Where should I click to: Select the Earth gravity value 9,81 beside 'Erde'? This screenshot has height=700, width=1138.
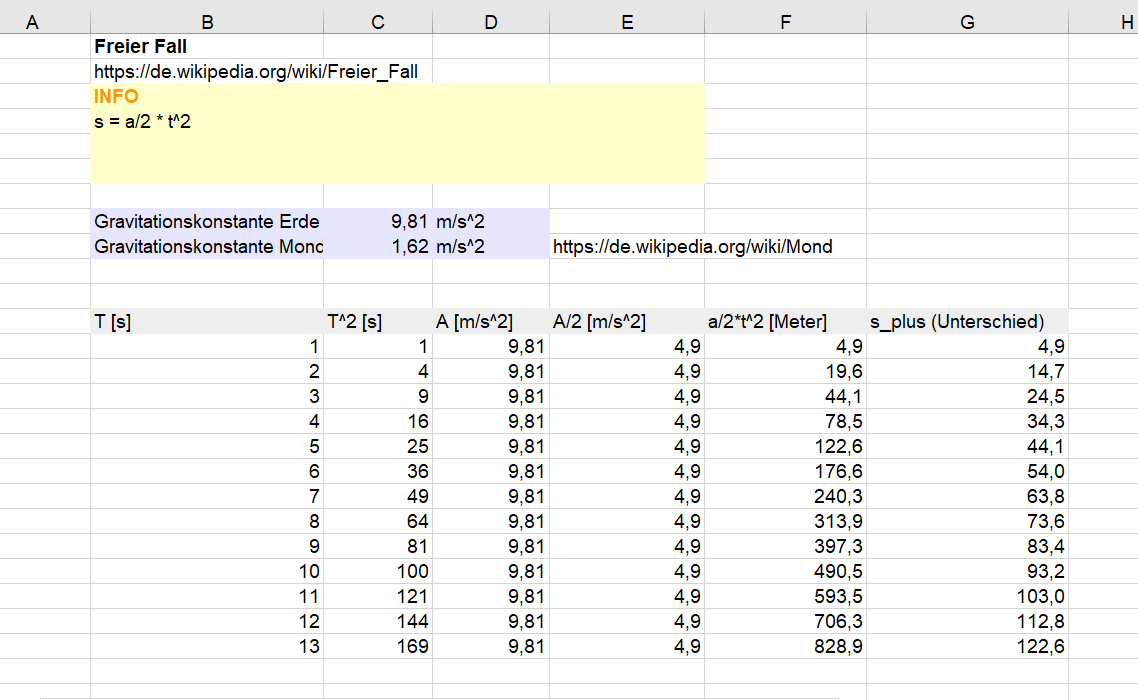377,221
